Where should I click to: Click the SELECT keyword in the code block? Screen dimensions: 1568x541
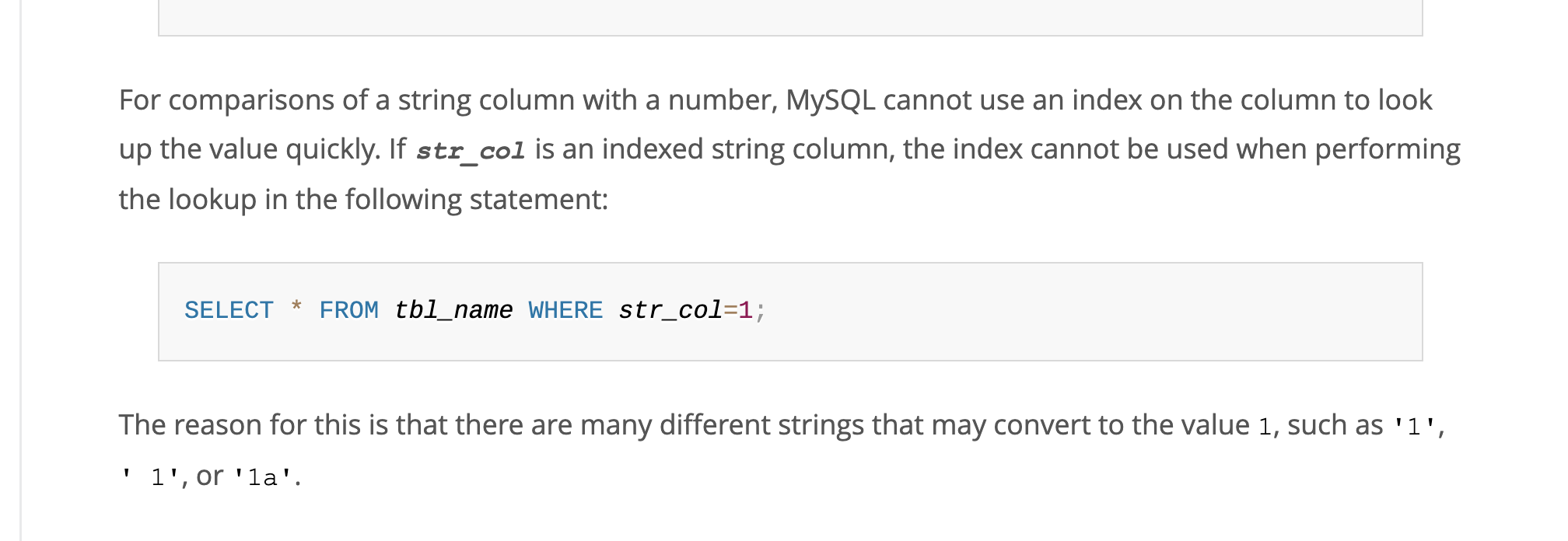click(x=229, y=310)
